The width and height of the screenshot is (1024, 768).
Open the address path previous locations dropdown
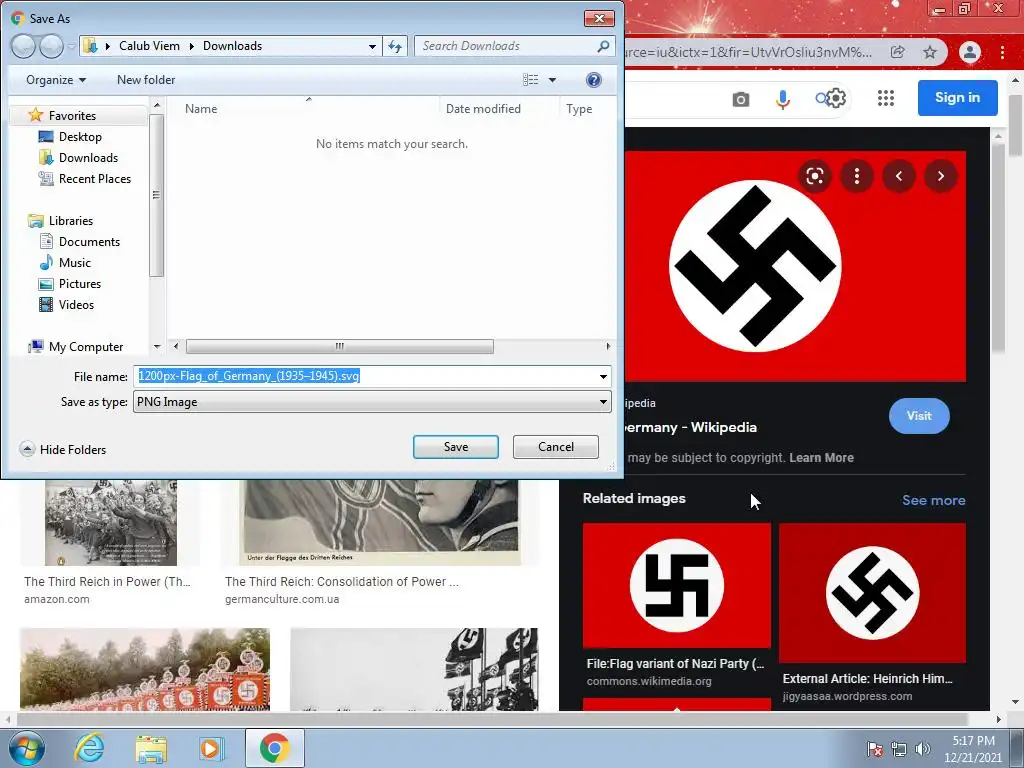[372, 46]
